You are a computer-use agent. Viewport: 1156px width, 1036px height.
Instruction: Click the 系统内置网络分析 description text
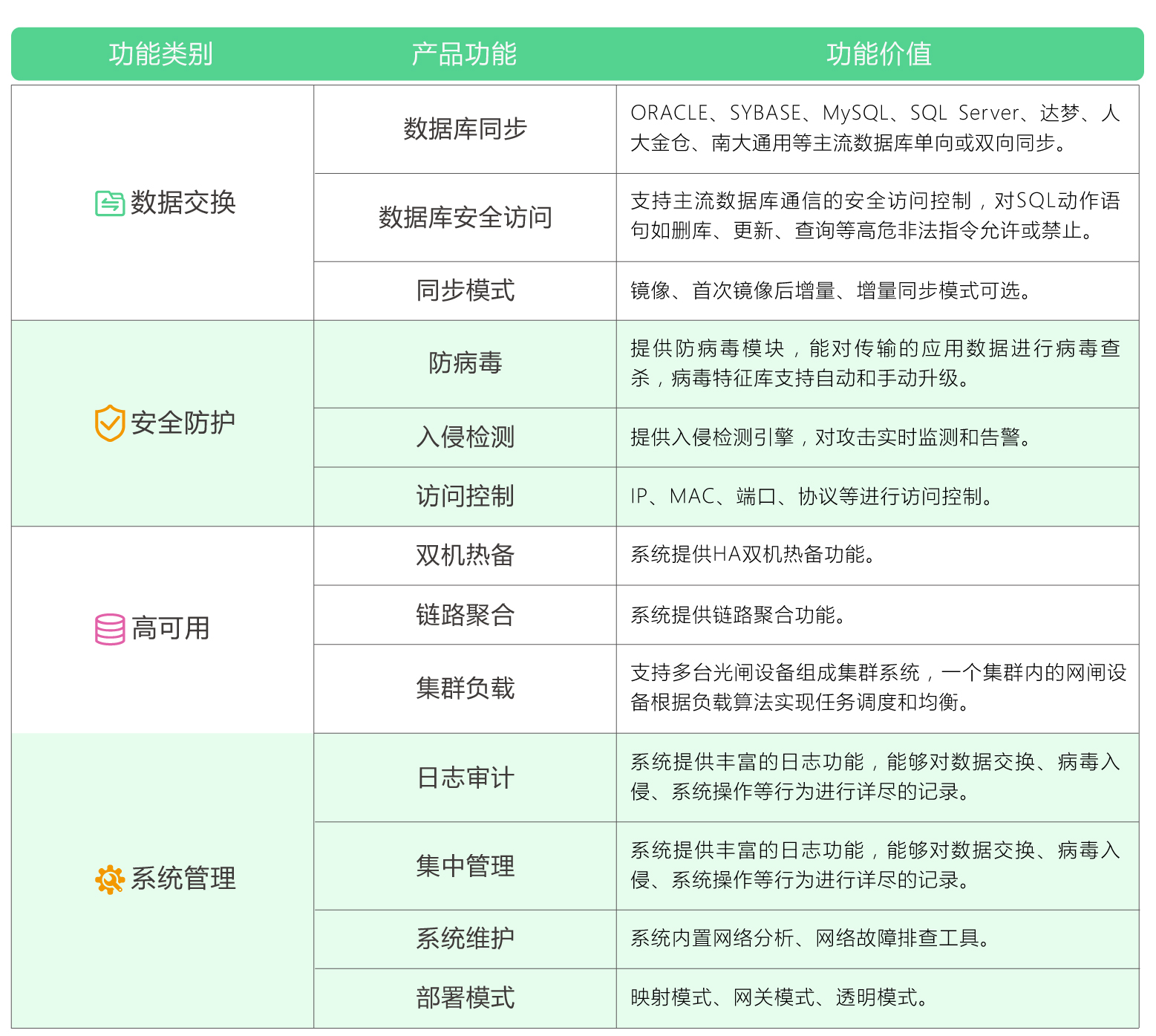(x=811, y=939)
